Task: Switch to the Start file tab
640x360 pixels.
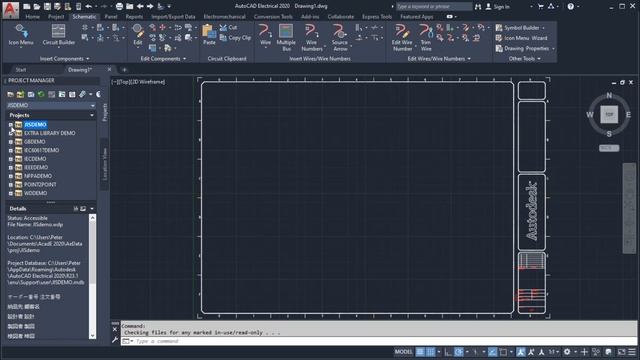Action: 20,70
